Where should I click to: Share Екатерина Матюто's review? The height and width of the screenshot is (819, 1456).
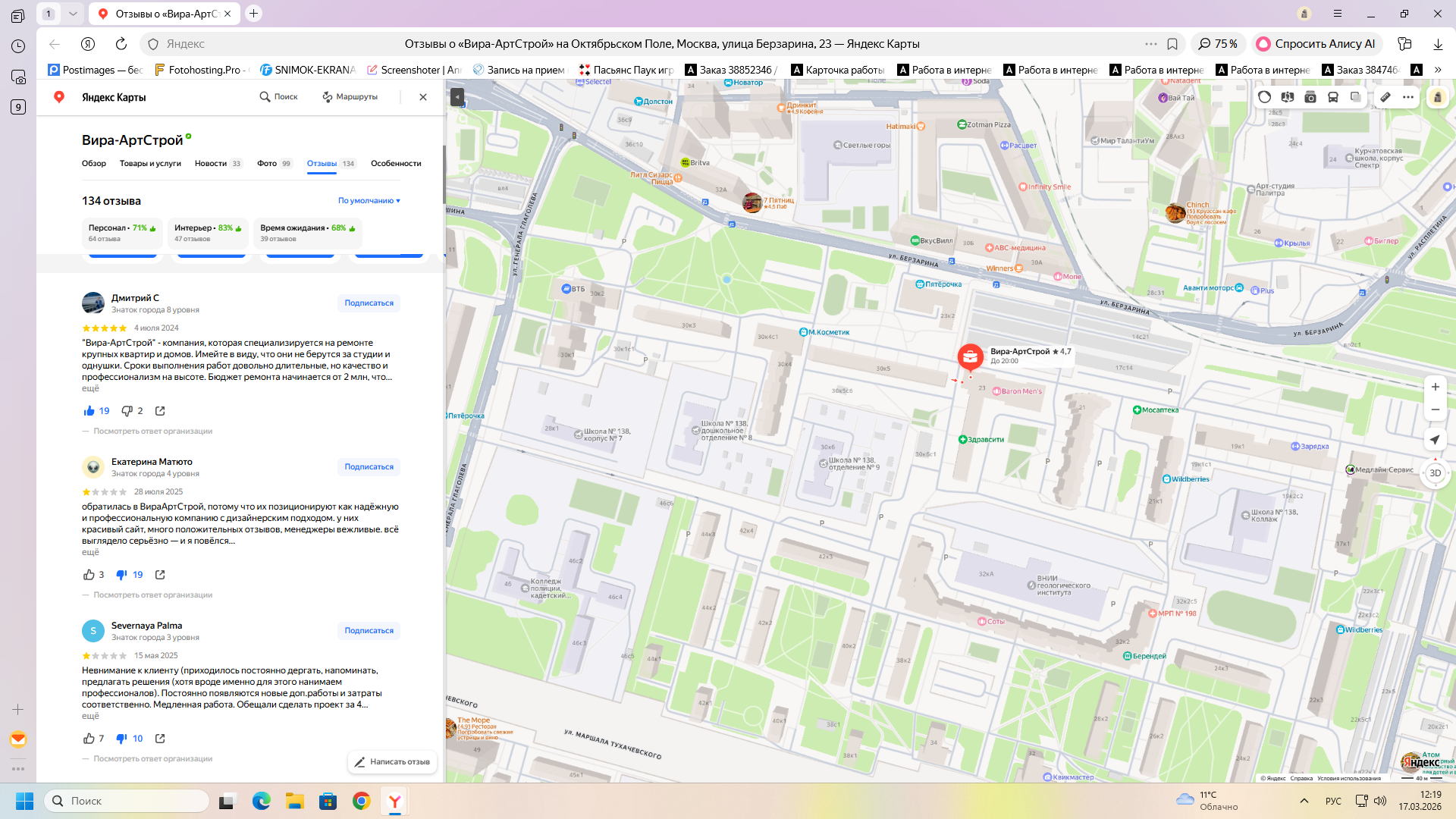pyautogui.click(x=160, y=575)
